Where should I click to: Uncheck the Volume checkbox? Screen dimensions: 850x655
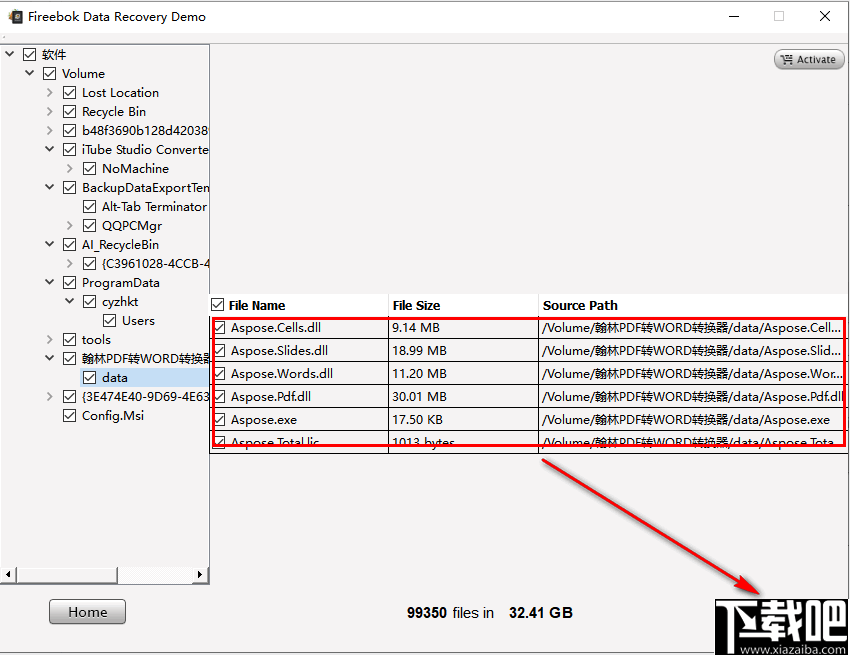(x=49, y=73)
